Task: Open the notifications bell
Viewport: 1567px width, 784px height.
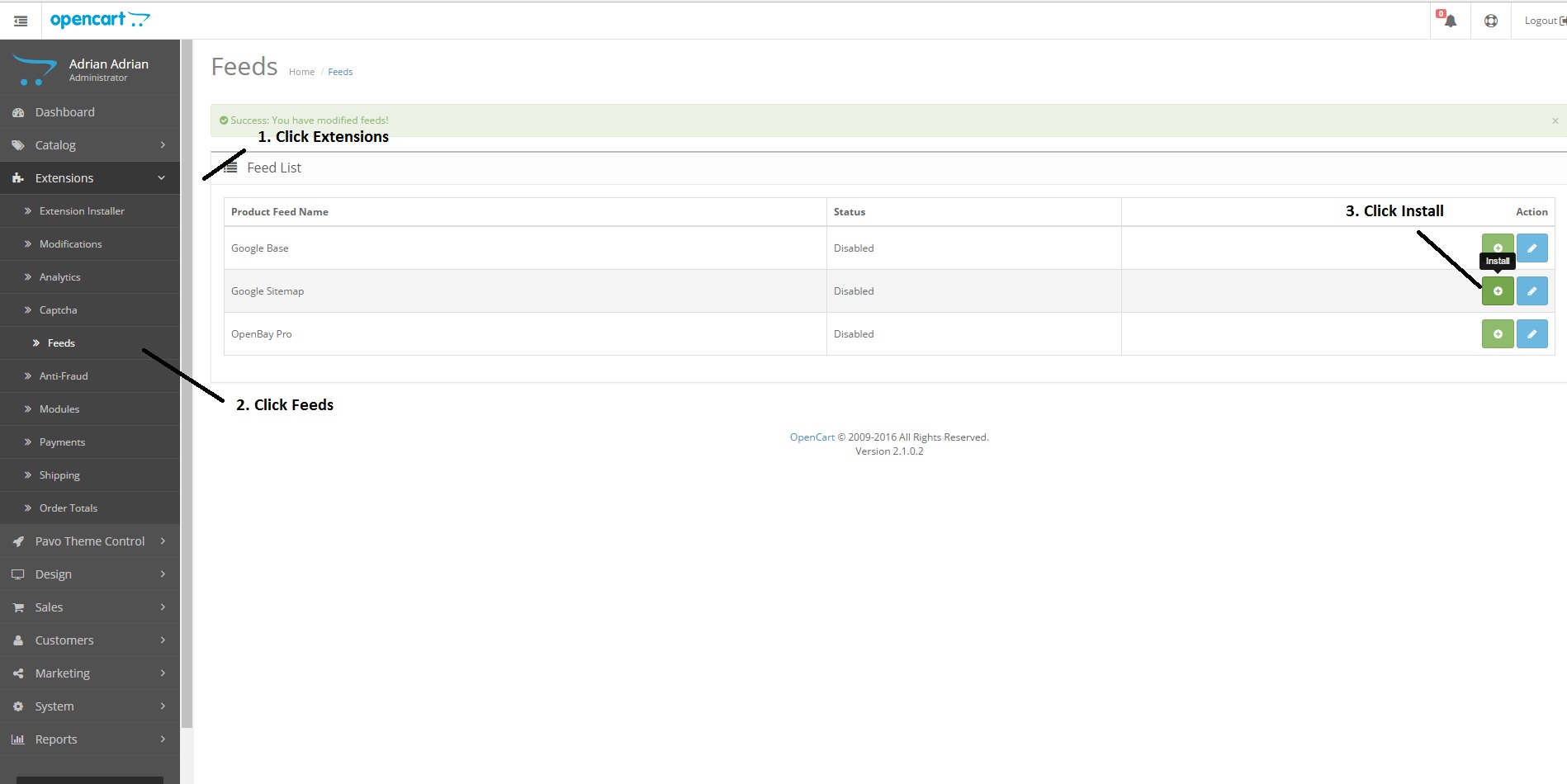Action: coord(1450,20)
